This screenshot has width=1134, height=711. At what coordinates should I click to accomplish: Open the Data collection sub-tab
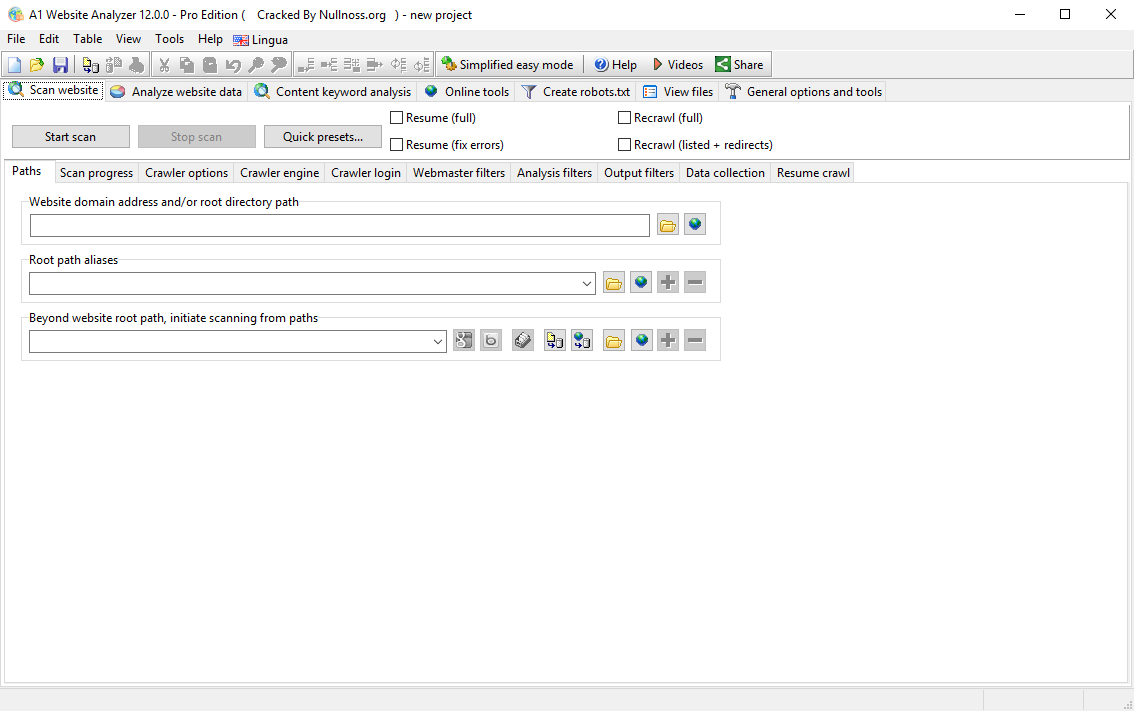725,173
